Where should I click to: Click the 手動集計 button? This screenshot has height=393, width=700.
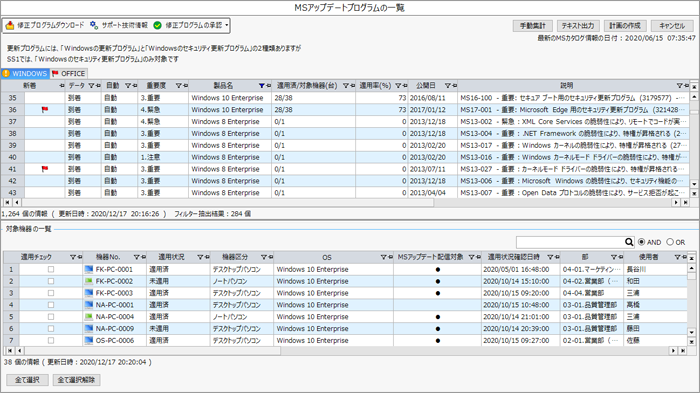pyautogui.click(x=533, y=26)
